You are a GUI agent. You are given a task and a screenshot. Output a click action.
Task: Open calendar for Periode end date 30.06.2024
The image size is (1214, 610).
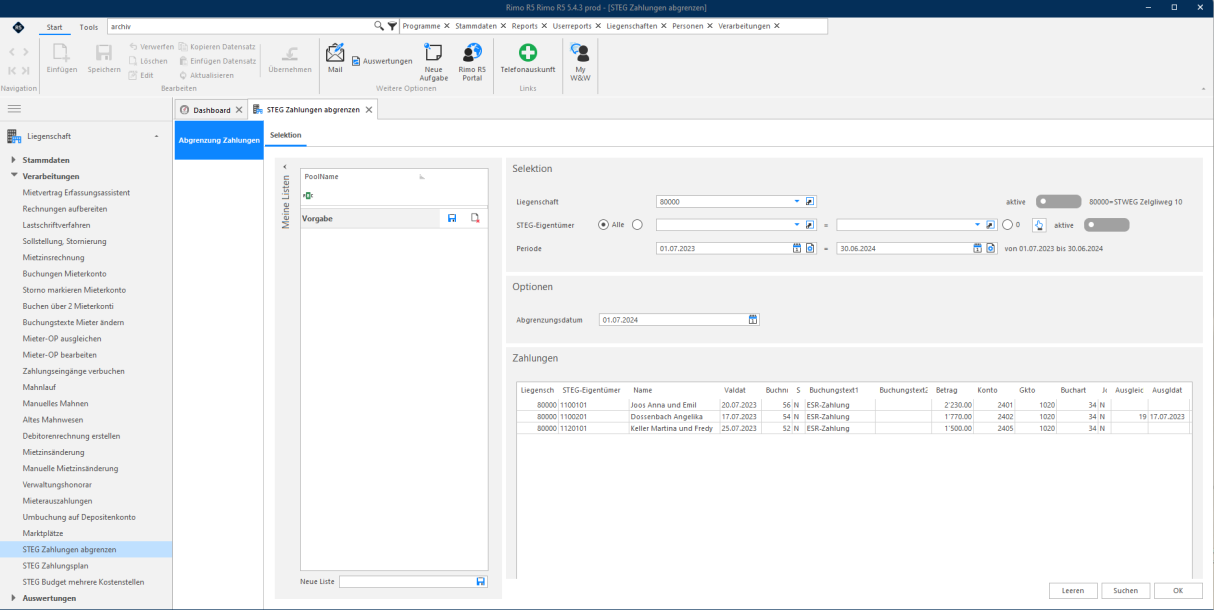(977, 248)
